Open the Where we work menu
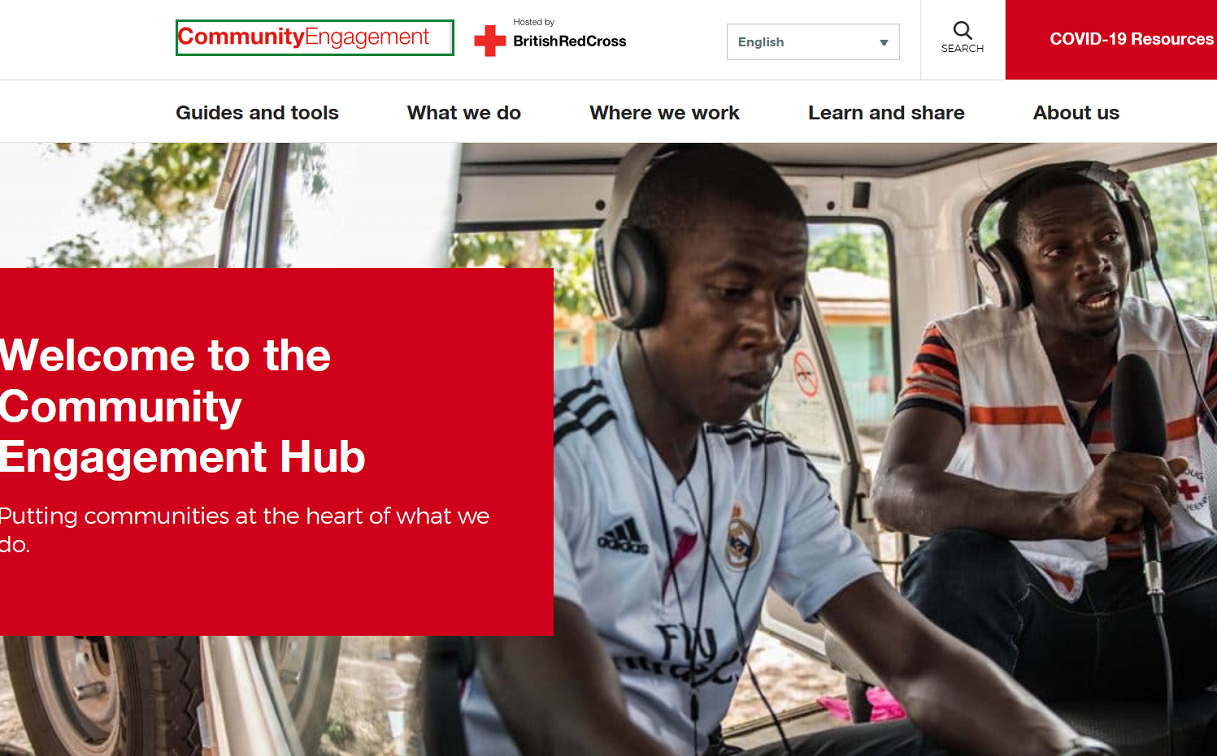 (x=665, y=113)
